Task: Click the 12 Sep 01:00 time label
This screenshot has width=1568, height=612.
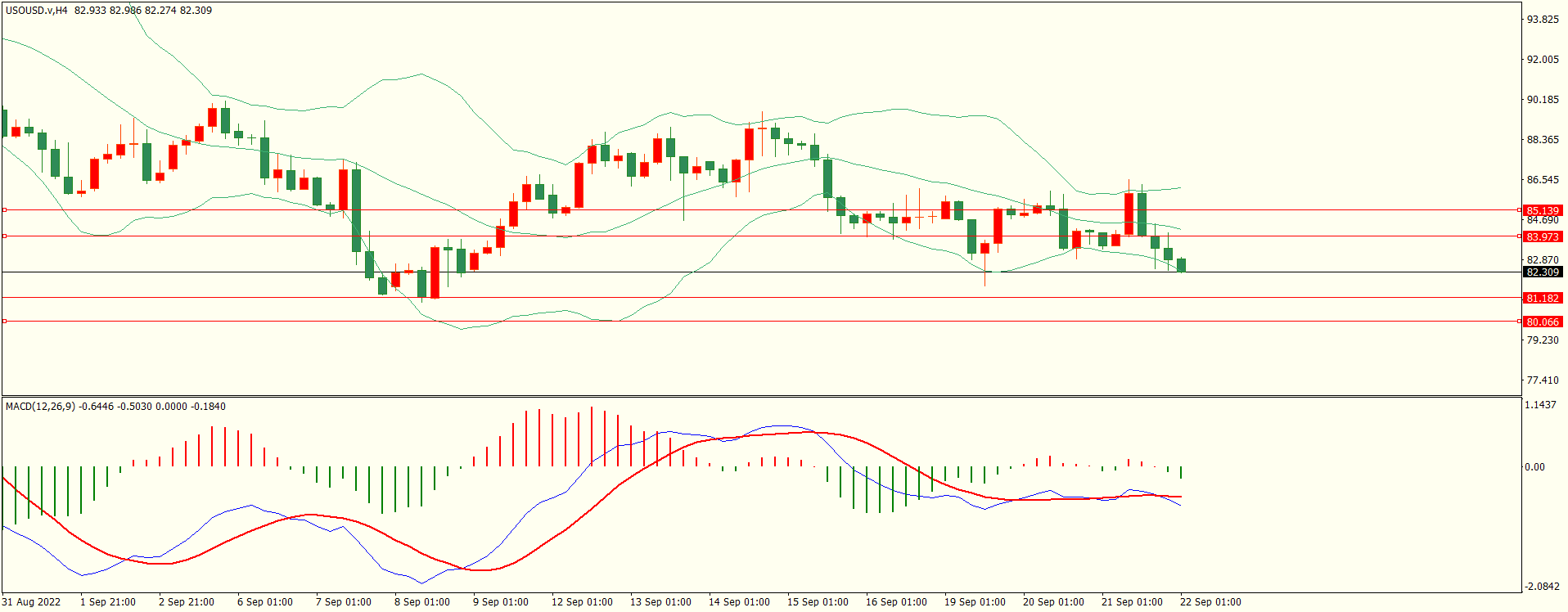Action: click(x=582, y=601)
